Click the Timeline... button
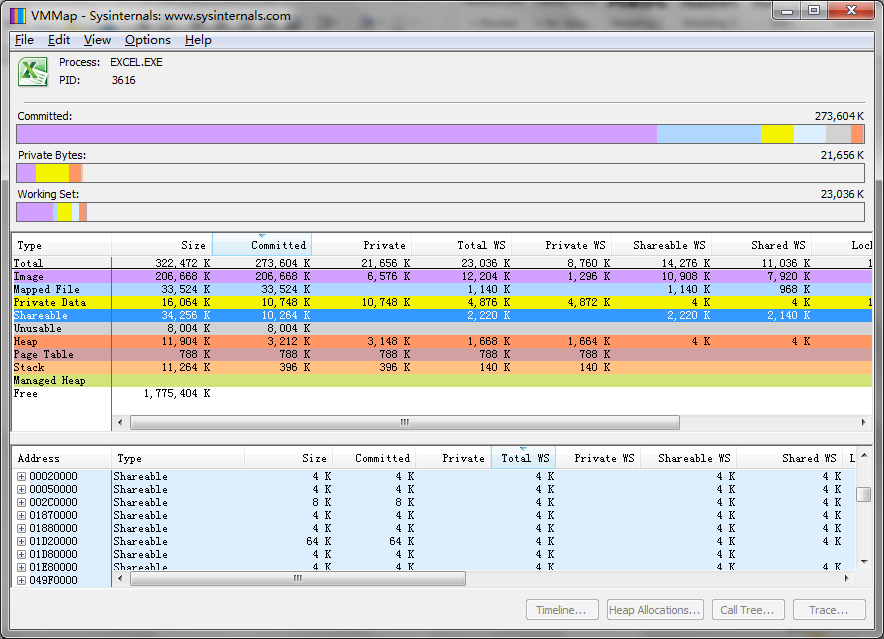The image size is (884, 639). point(562,610)
